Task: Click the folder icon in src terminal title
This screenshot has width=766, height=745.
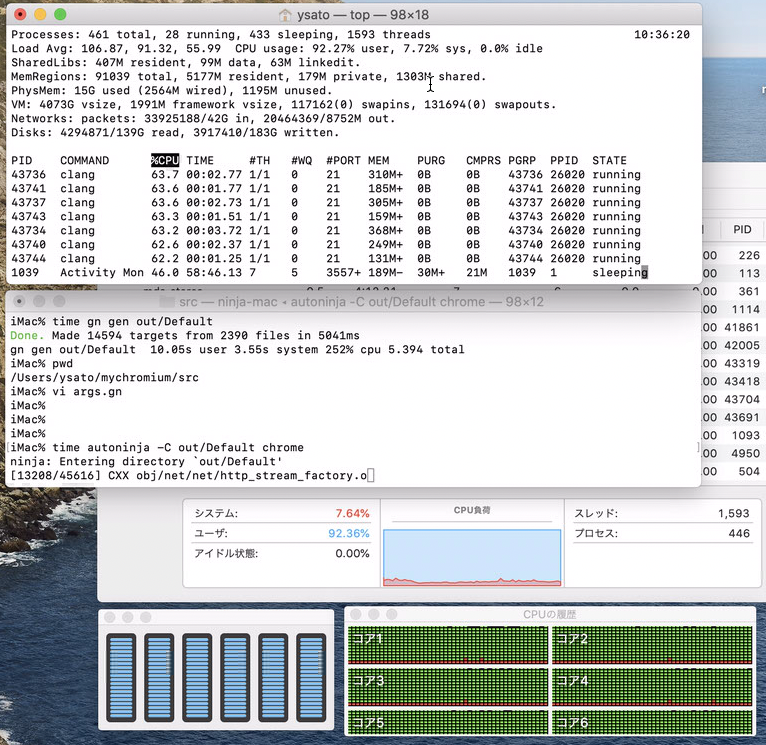Action: [x=167, y=301]
